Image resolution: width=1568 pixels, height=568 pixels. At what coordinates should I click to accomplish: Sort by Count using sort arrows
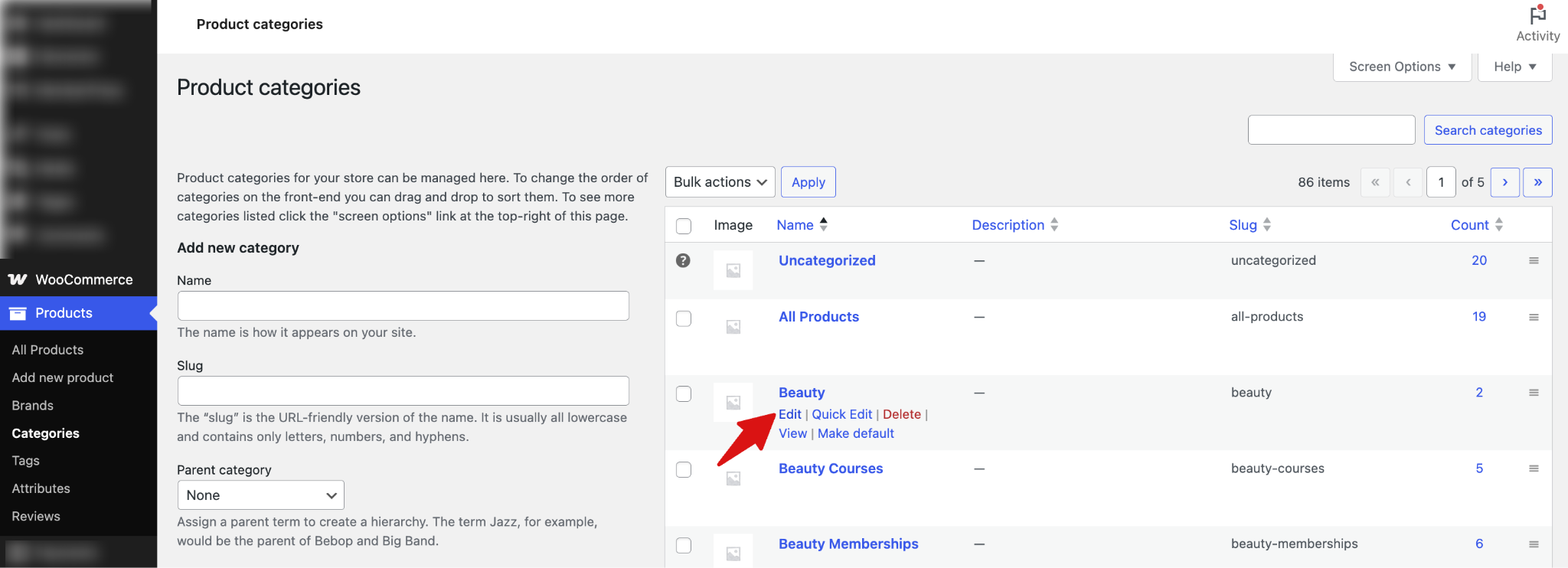[1499, 224]
